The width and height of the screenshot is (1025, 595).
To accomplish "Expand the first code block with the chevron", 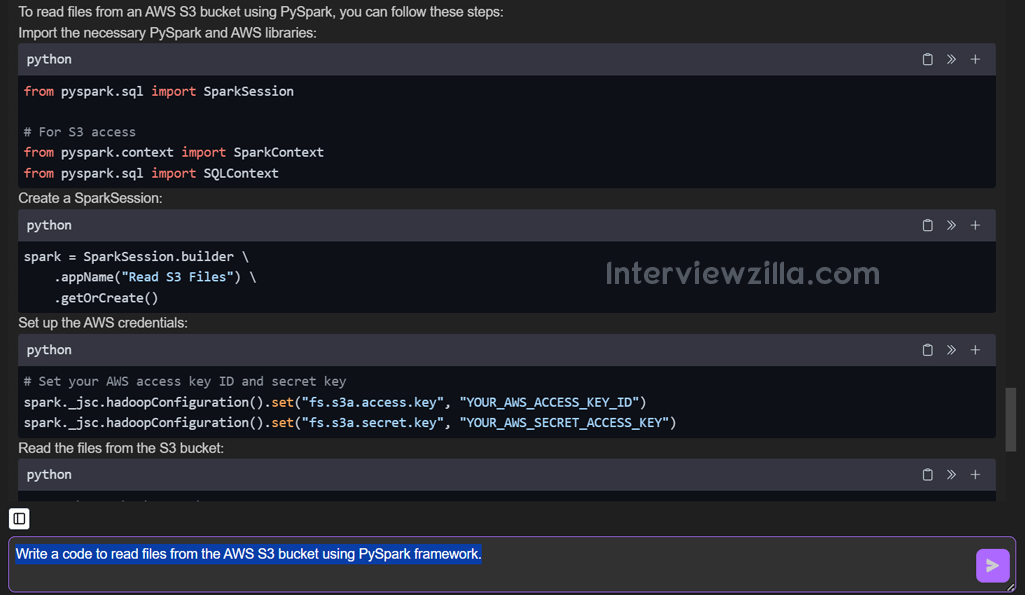I will (x=951, y=59).
